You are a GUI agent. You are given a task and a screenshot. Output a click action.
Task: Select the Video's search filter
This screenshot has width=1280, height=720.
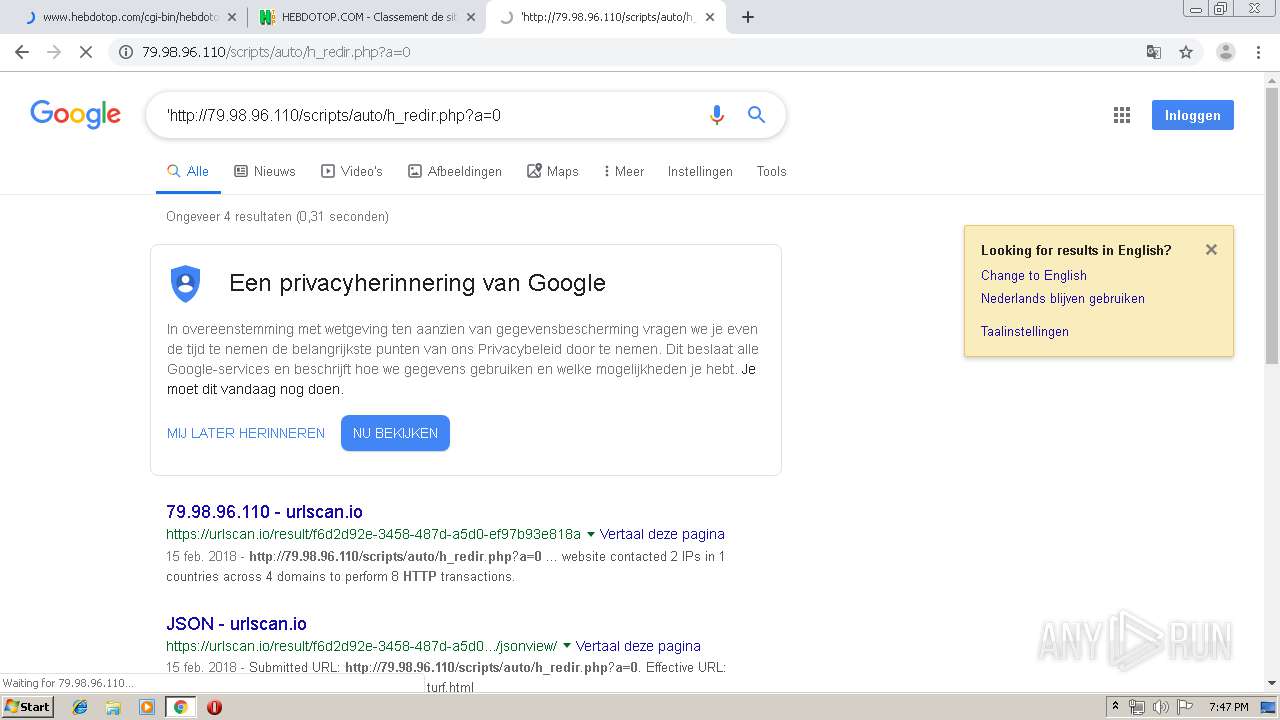point(352,171)
